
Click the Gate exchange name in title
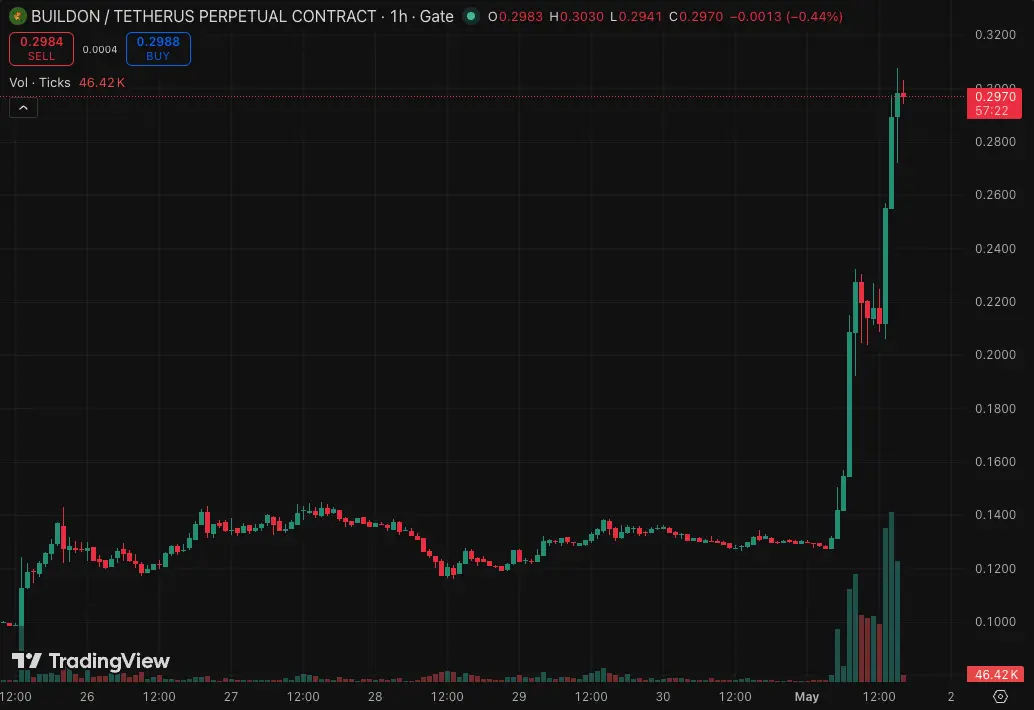[437, 16]
